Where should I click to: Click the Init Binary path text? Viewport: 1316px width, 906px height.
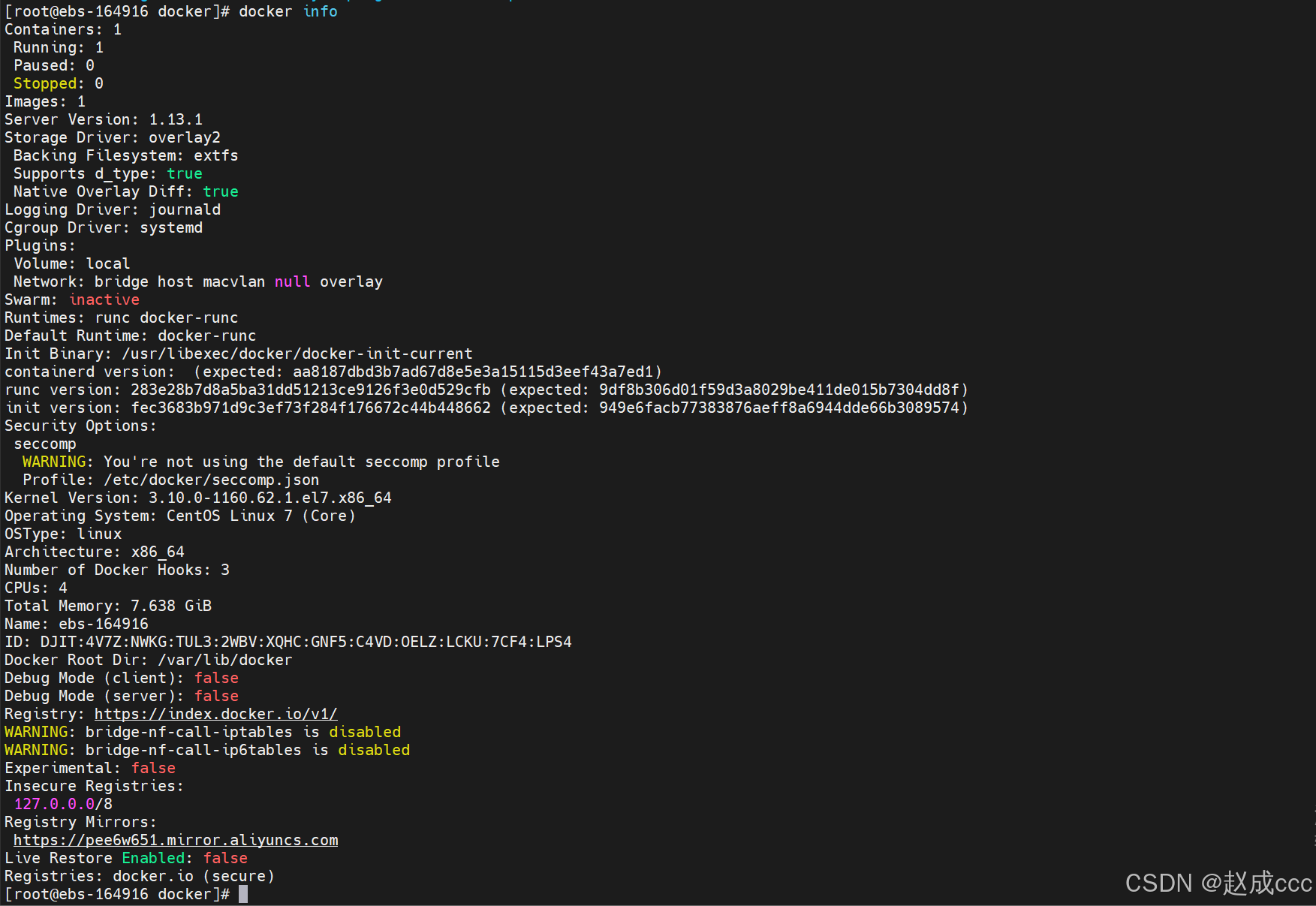[x=297, y=354]
